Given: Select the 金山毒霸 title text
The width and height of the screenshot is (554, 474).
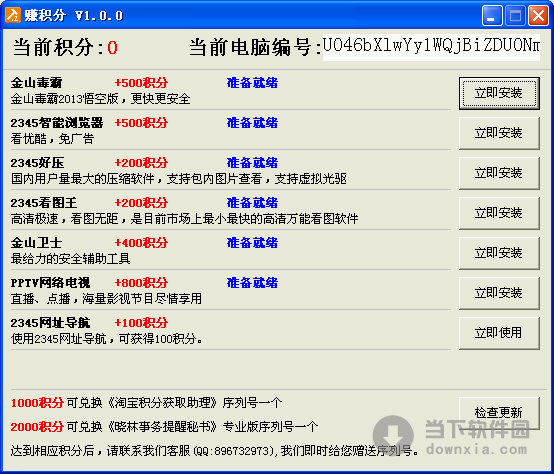Looking at the screenshot, I should click(x=36, y=83).
